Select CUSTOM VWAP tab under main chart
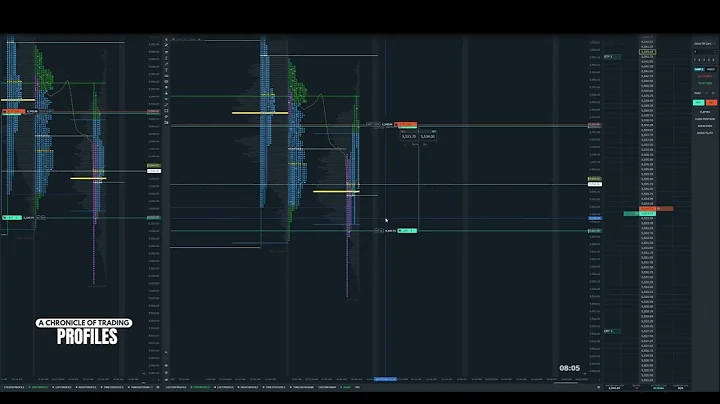Viewport: 720px width, 404px height. [327, 387]
